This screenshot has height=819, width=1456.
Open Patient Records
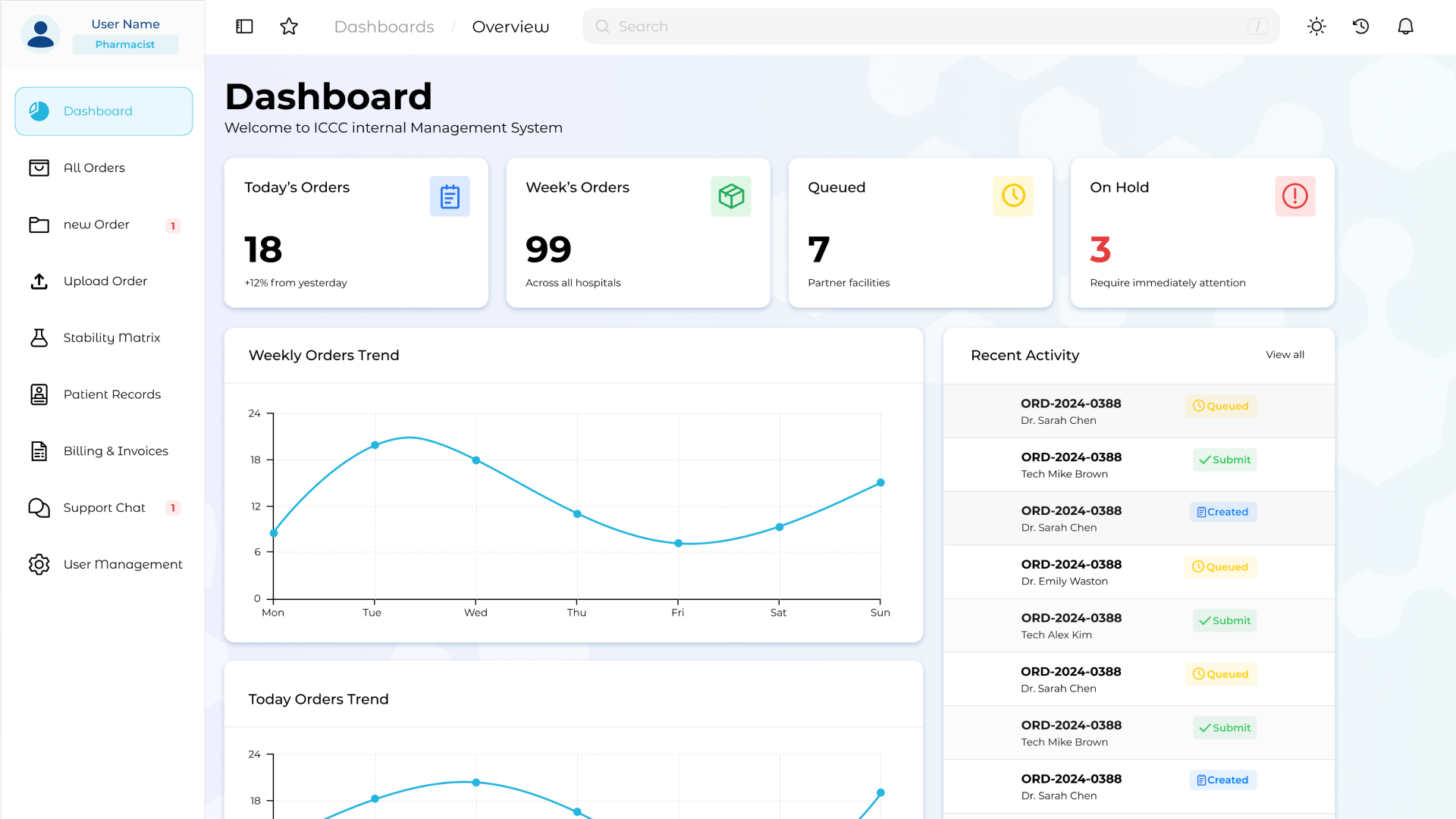coord(39,394)
